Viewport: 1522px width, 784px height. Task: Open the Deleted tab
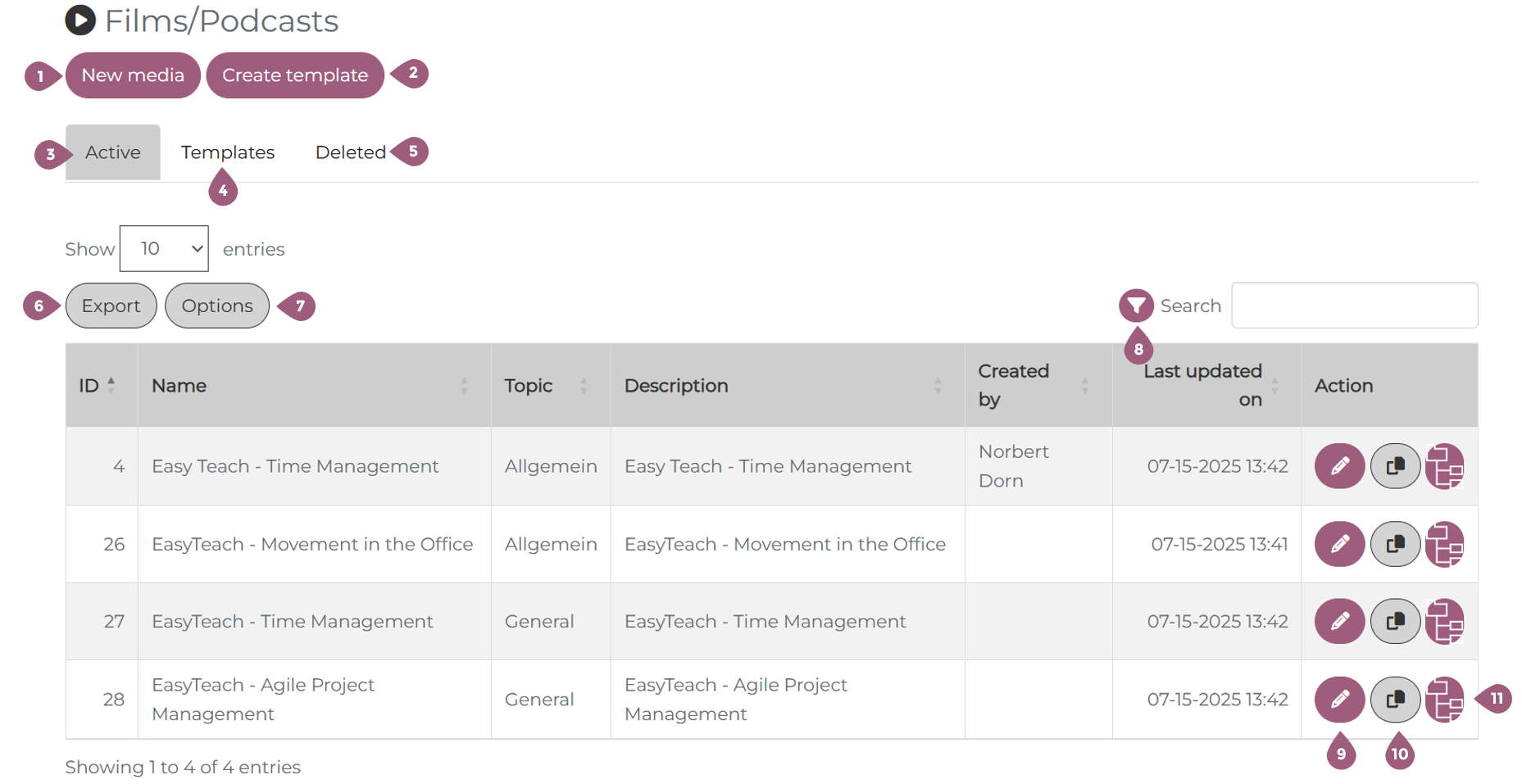350,152
